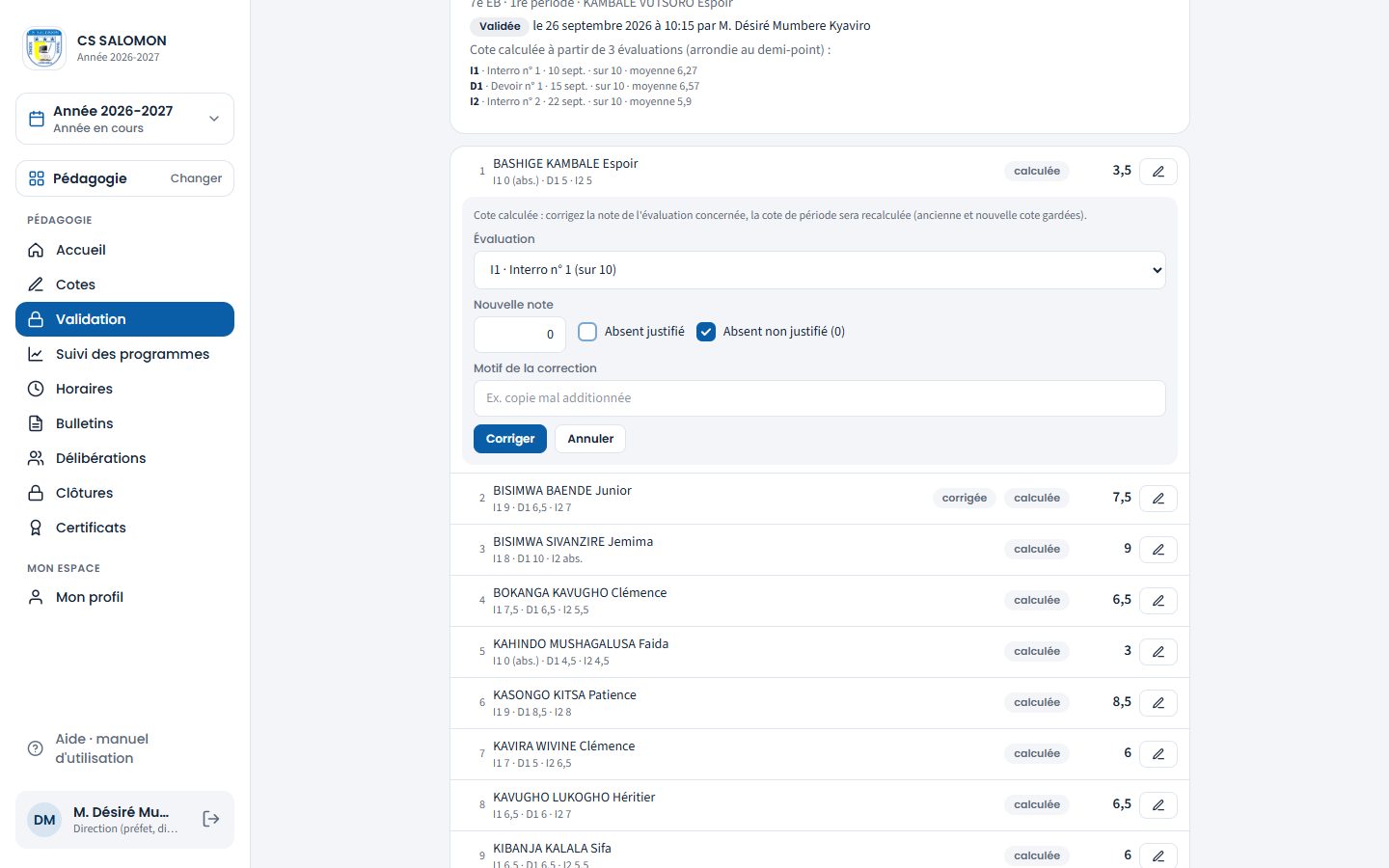Image resolution: width=1389 pixels, height=868 pixels.
Task: Click the calculée badge for KASONGO KITSA Patience
Action: point(1037,702)
